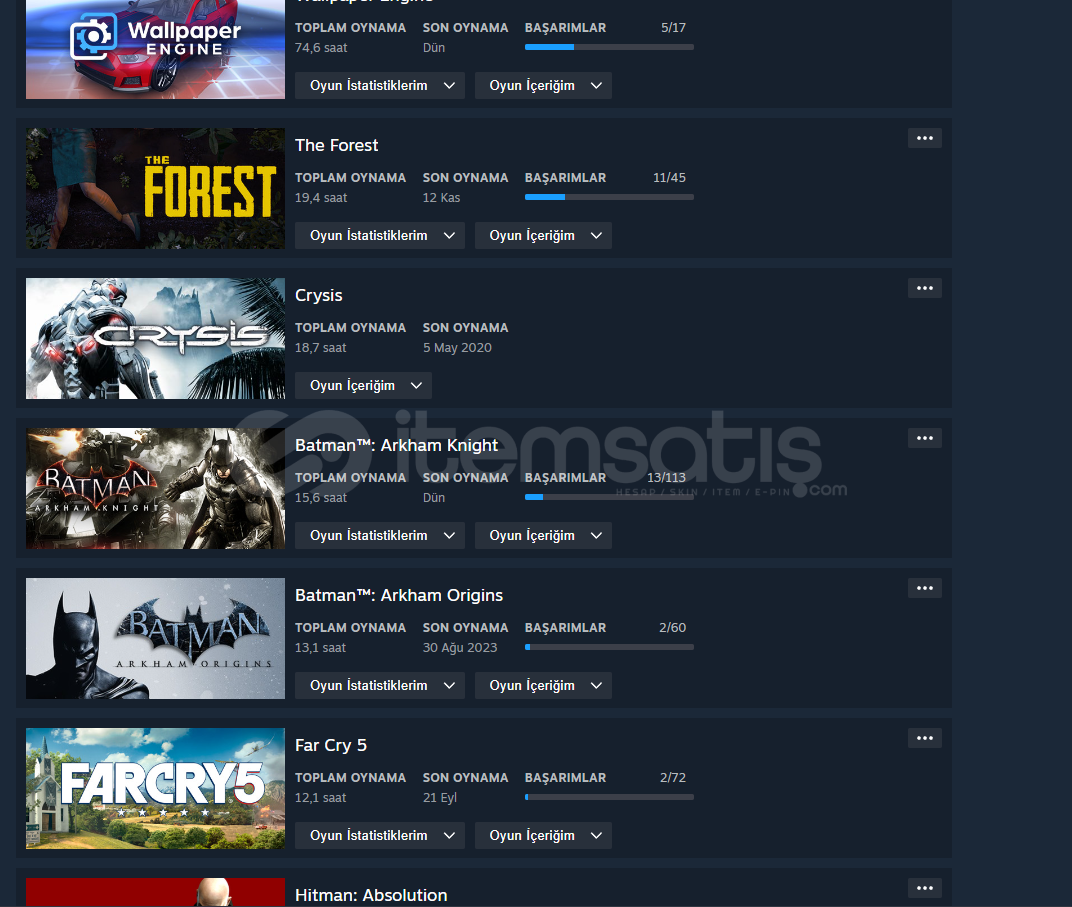This screenshot has height=907, width=1072.
Task: Open the three-dot menu for The Forest
Action: click(924, 138)
